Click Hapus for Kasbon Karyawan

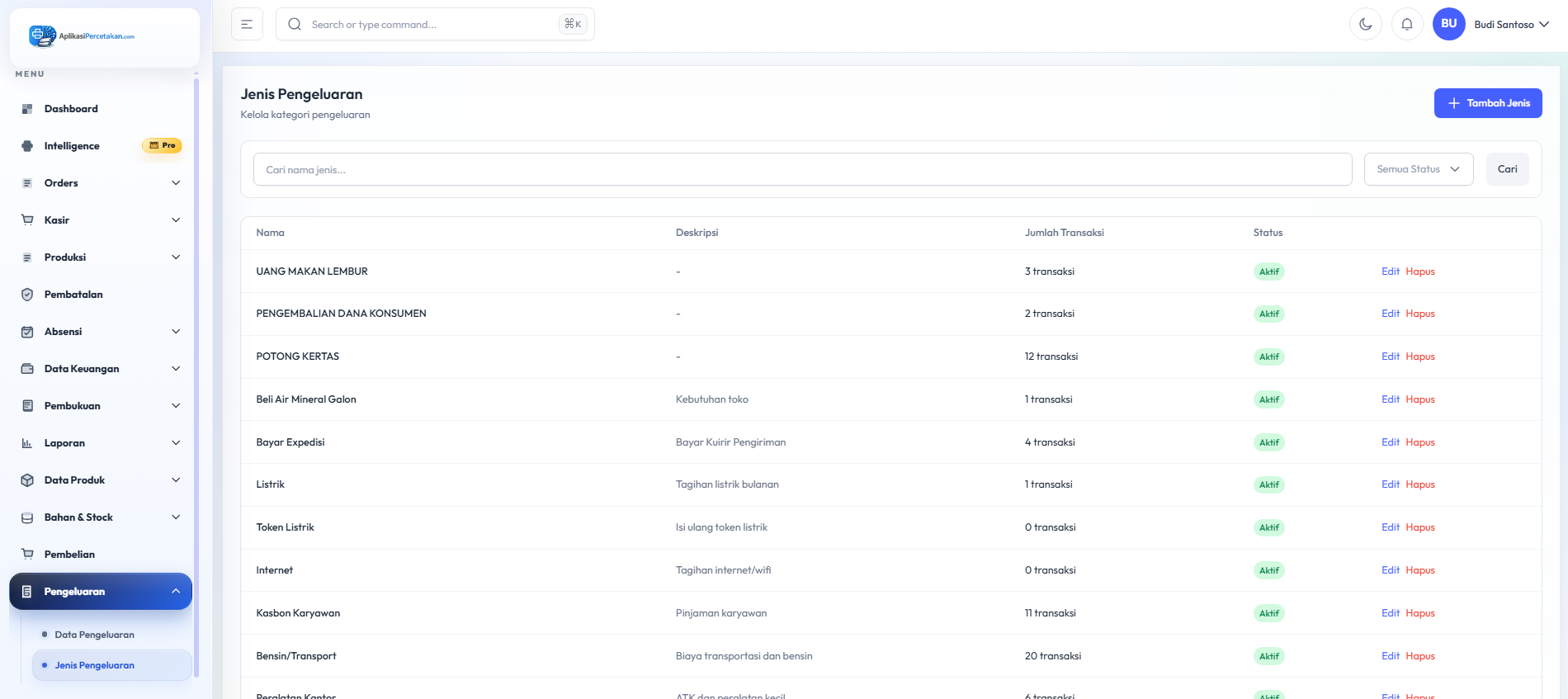point(1420,613)
